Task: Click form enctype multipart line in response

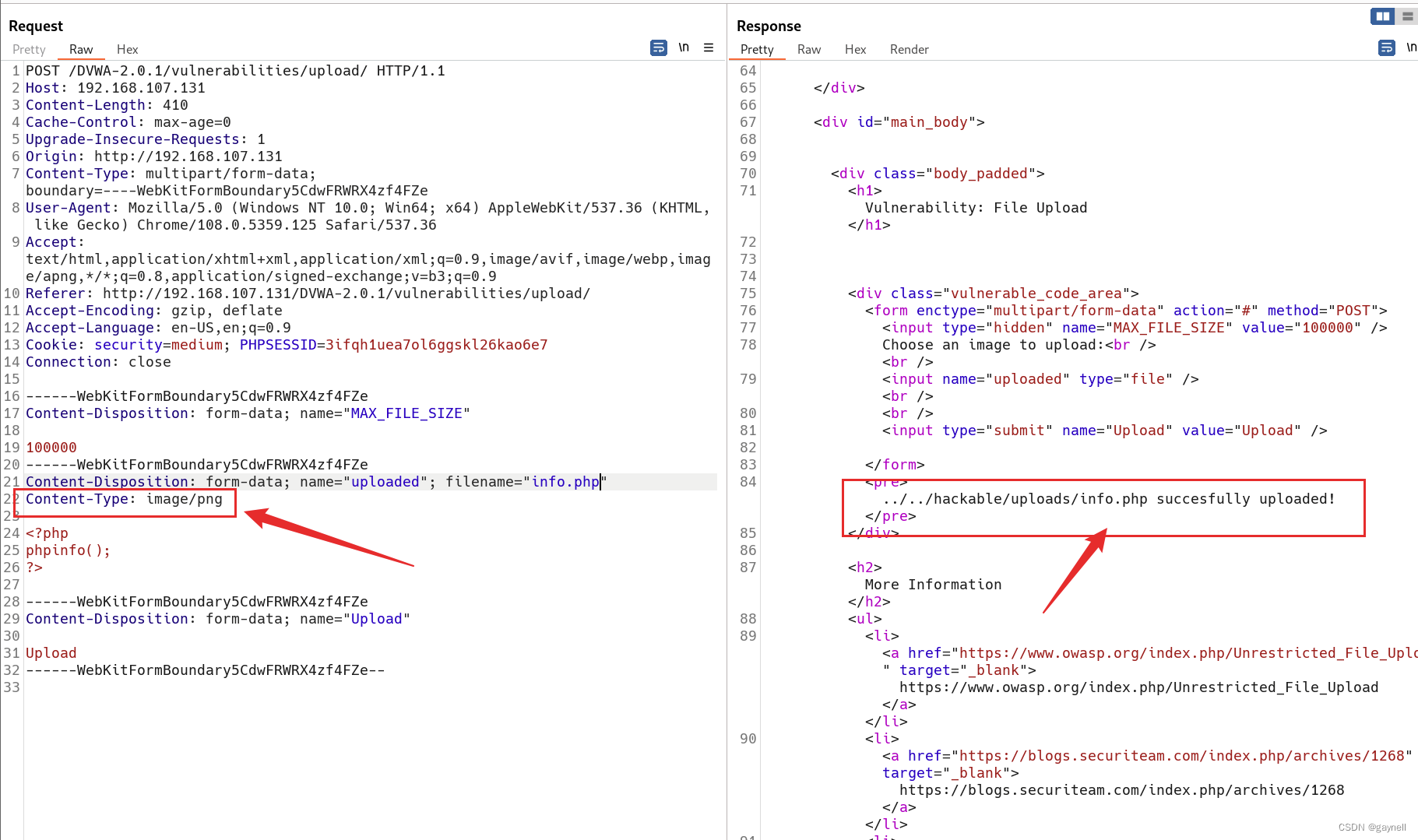Action: click(x=1127, y=311)
